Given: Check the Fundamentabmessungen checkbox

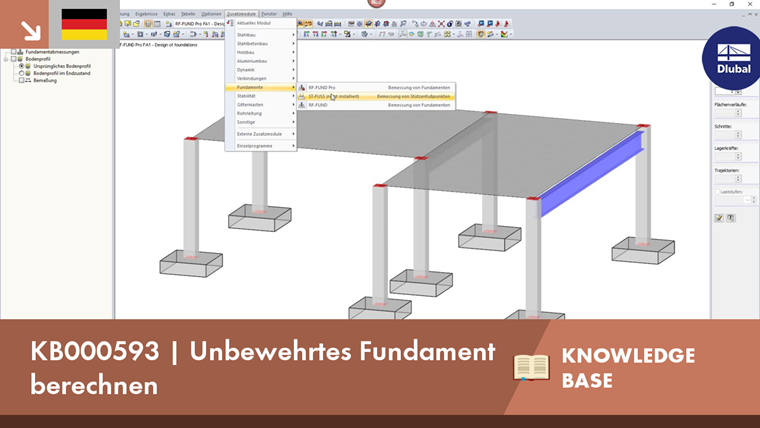Looking at the screenshot, I should [x=14, y=52].
